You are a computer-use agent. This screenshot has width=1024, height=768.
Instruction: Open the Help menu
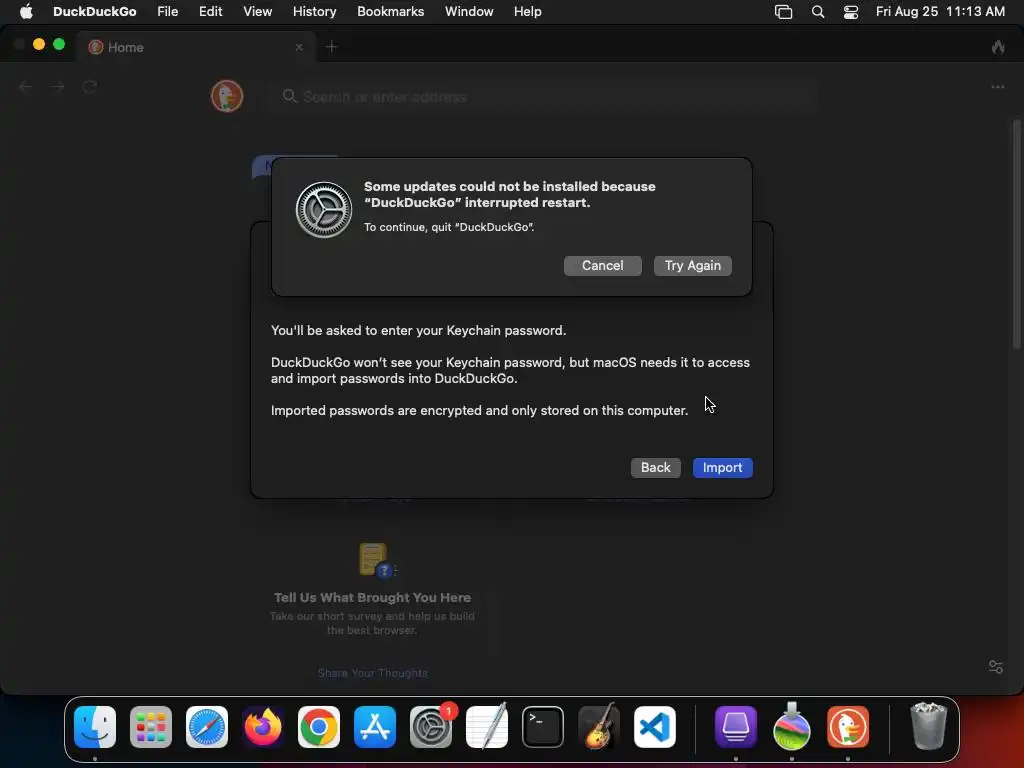[527, 12]
